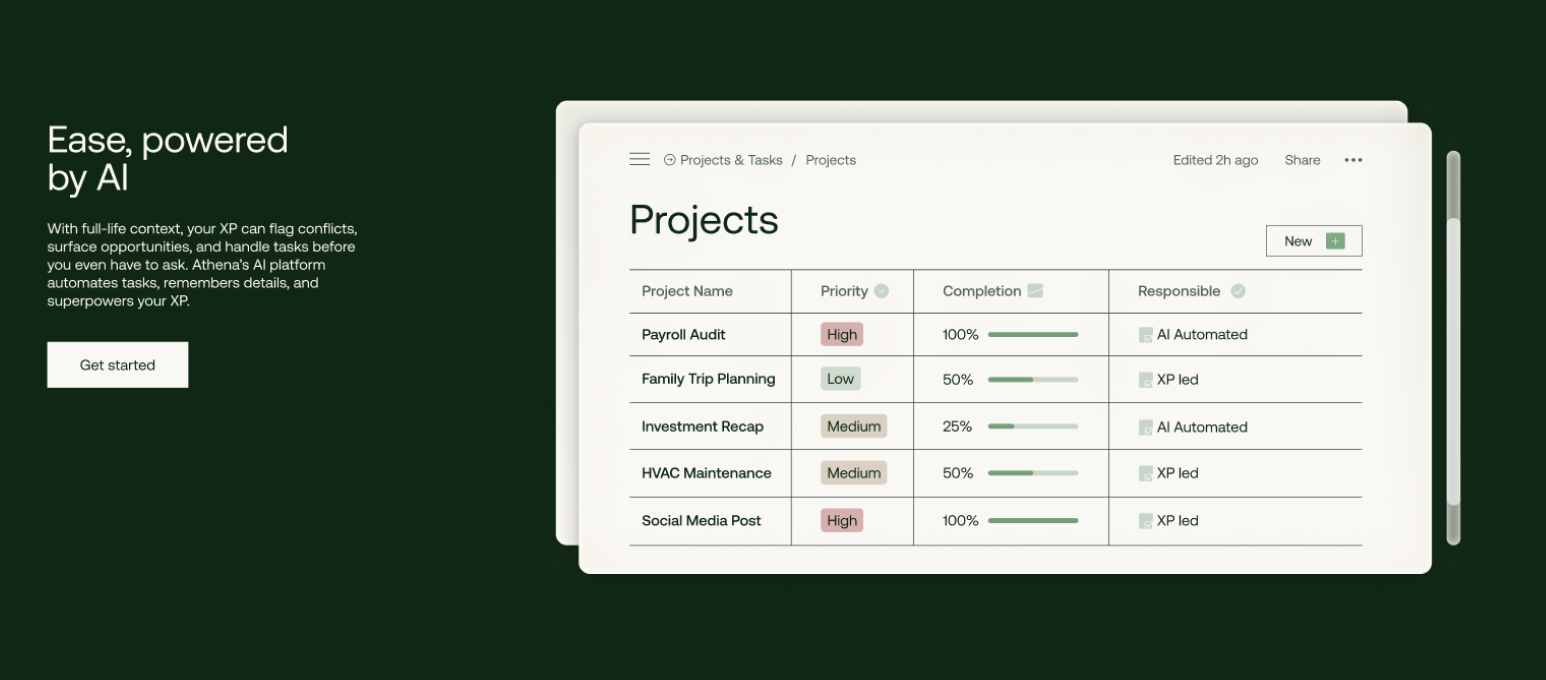The width and height of the screenshot is (1546, 680).
Task: Select the Projects breadcrumb item
Action: [x=831, y=160]
